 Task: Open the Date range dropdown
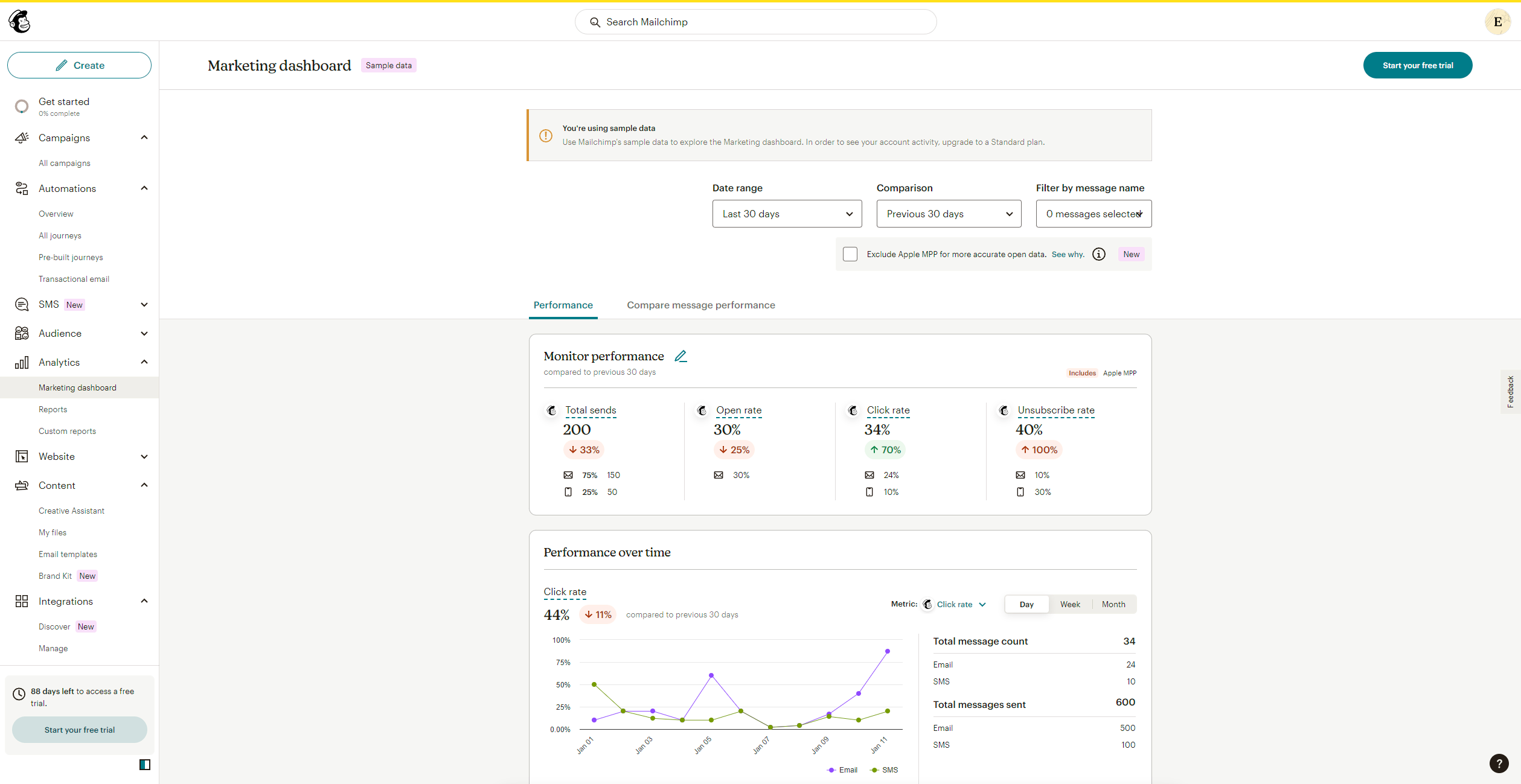(787, 214)
